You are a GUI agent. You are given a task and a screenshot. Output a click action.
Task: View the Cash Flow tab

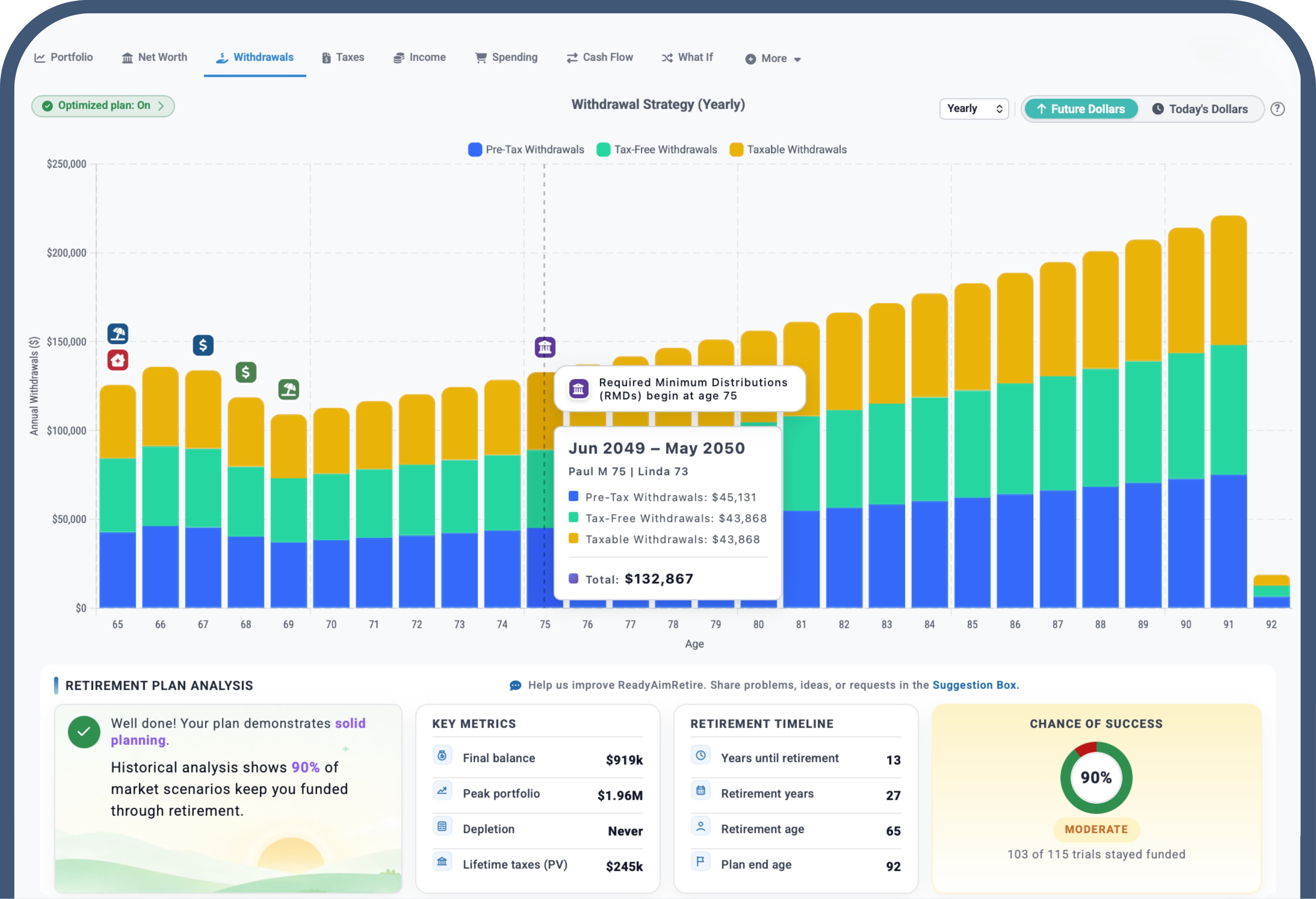[600, 57]
